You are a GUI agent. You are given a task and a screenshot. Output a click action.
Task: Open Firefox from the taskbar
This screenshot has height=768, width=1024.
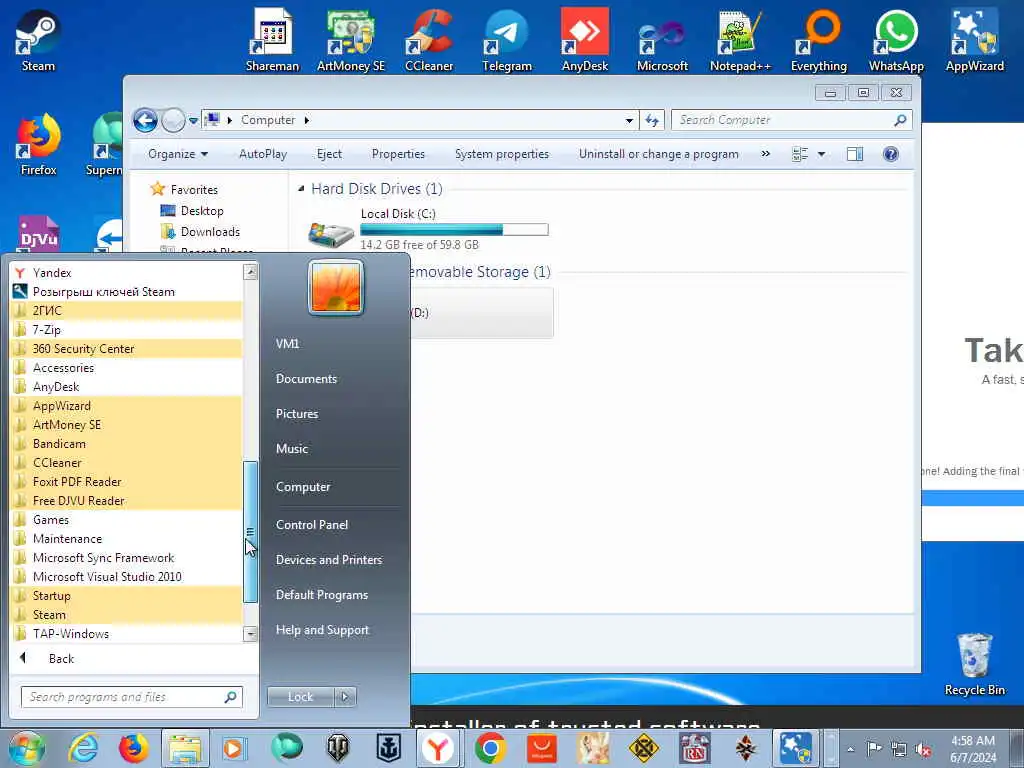coord(134,748)
